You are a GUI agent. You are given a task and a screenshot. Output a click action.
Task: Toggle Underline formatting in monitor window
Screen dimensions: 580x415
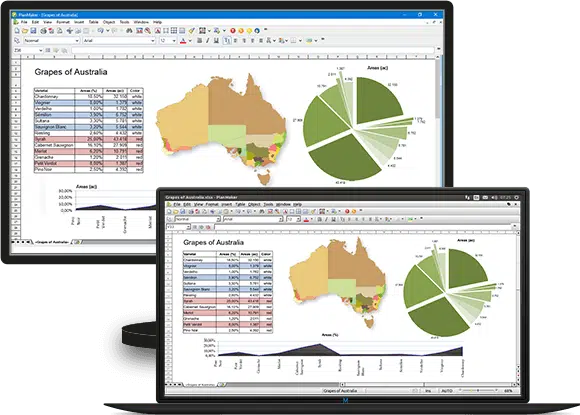click(x=216, y=41)
